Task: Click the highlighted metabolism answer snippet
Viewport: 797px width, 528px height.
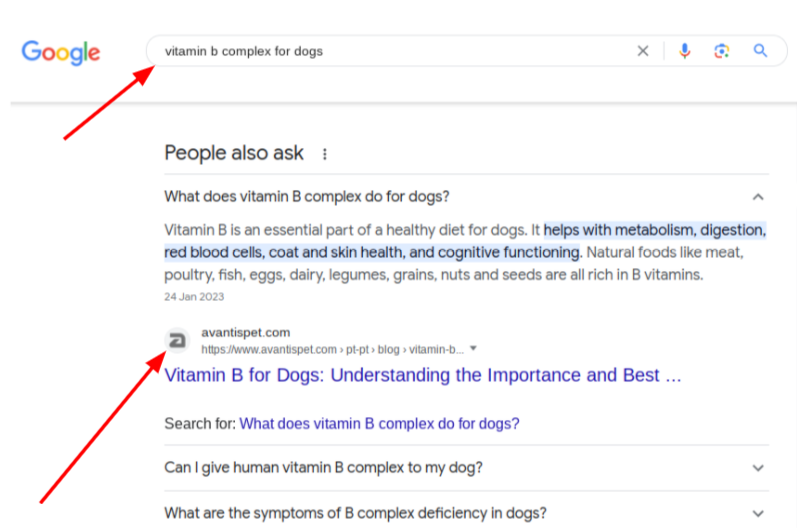Action: [x=465, y=241]
